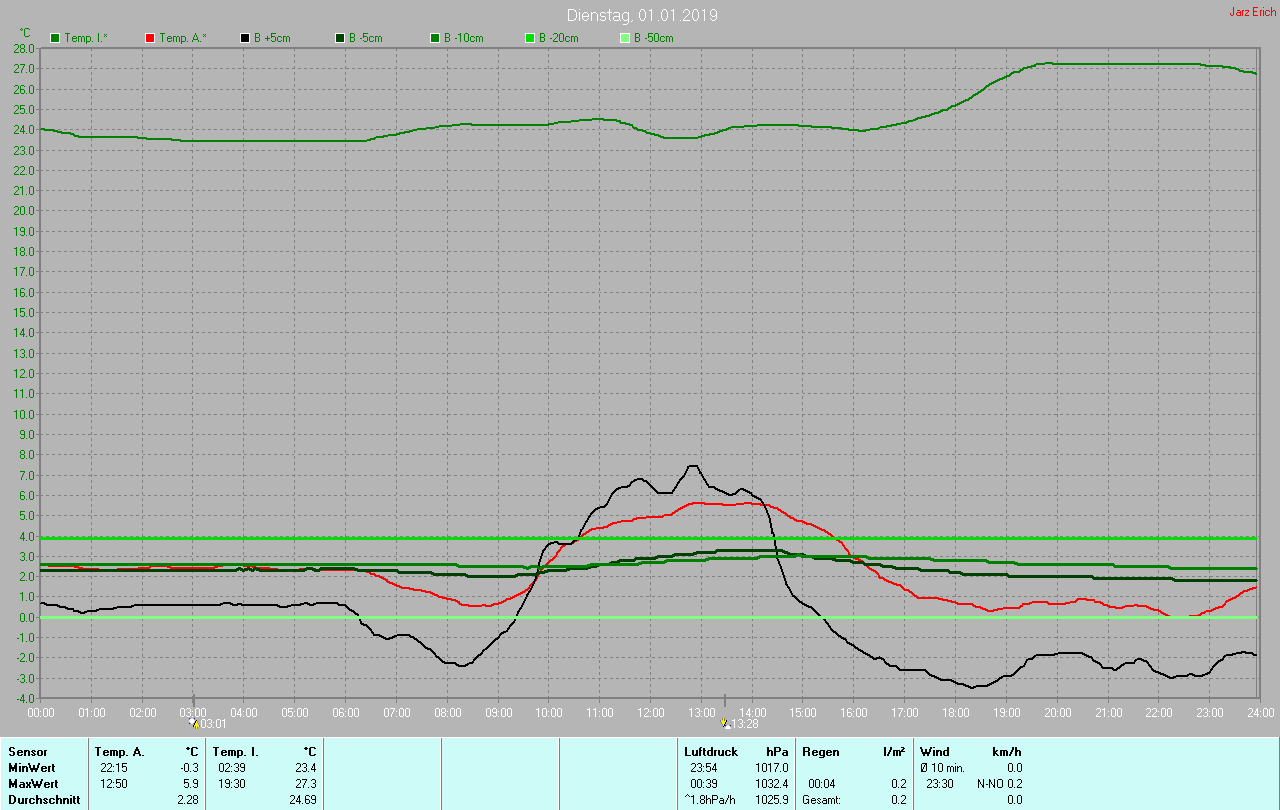Viewport: 1280px width, 810px height.
Task: Click the Wind header in the table
Action: tap(935, 751)
